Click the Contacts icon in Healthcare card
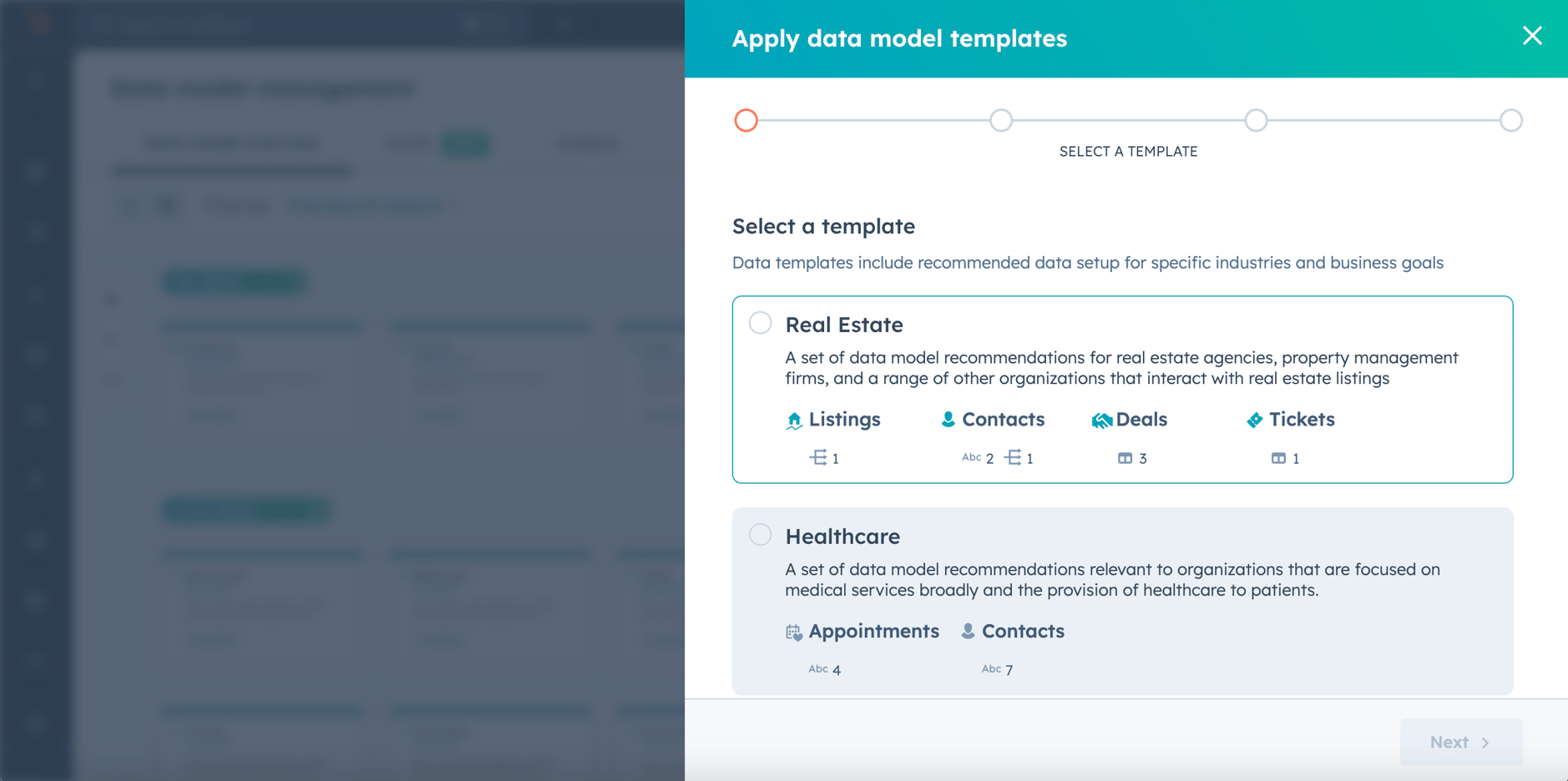The width and height of the screenshot is (1568, 781). click(967, 631)
